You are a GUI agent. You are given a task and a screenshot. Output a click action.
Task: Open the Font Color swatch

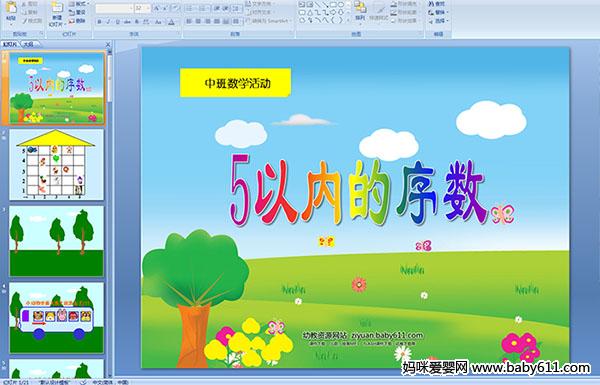click(171, 22)
